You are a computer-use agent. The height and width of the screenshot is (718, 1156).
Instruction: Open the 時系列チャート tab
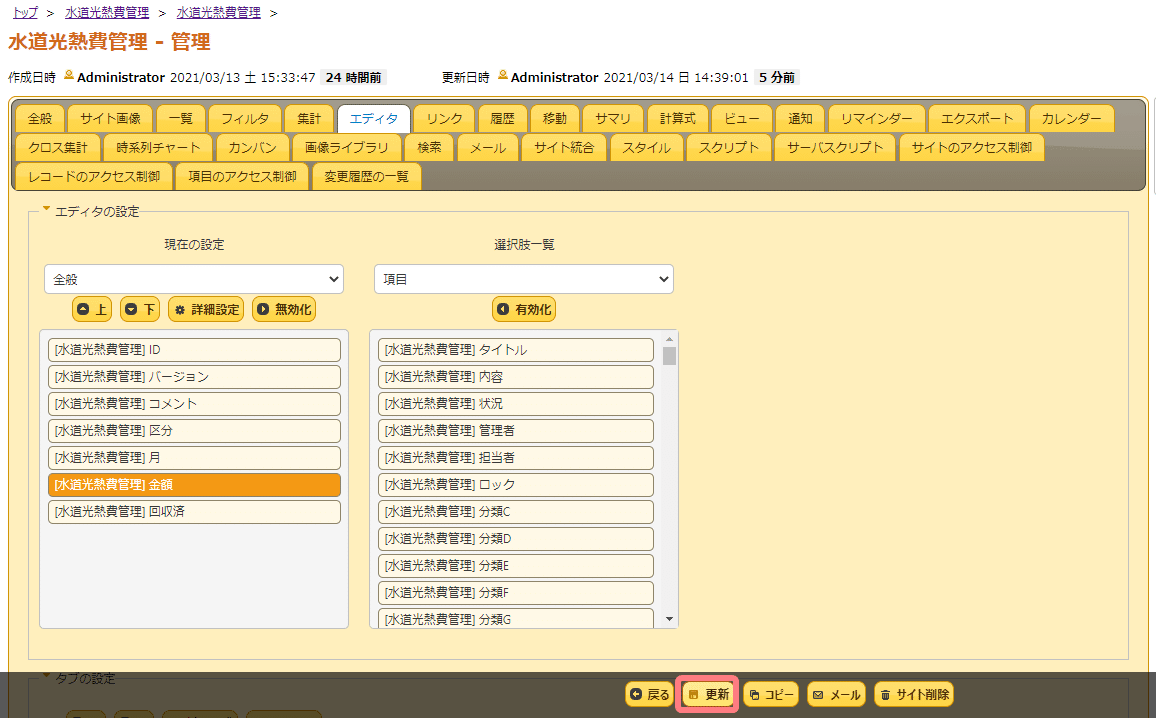[x=158, y=147]
